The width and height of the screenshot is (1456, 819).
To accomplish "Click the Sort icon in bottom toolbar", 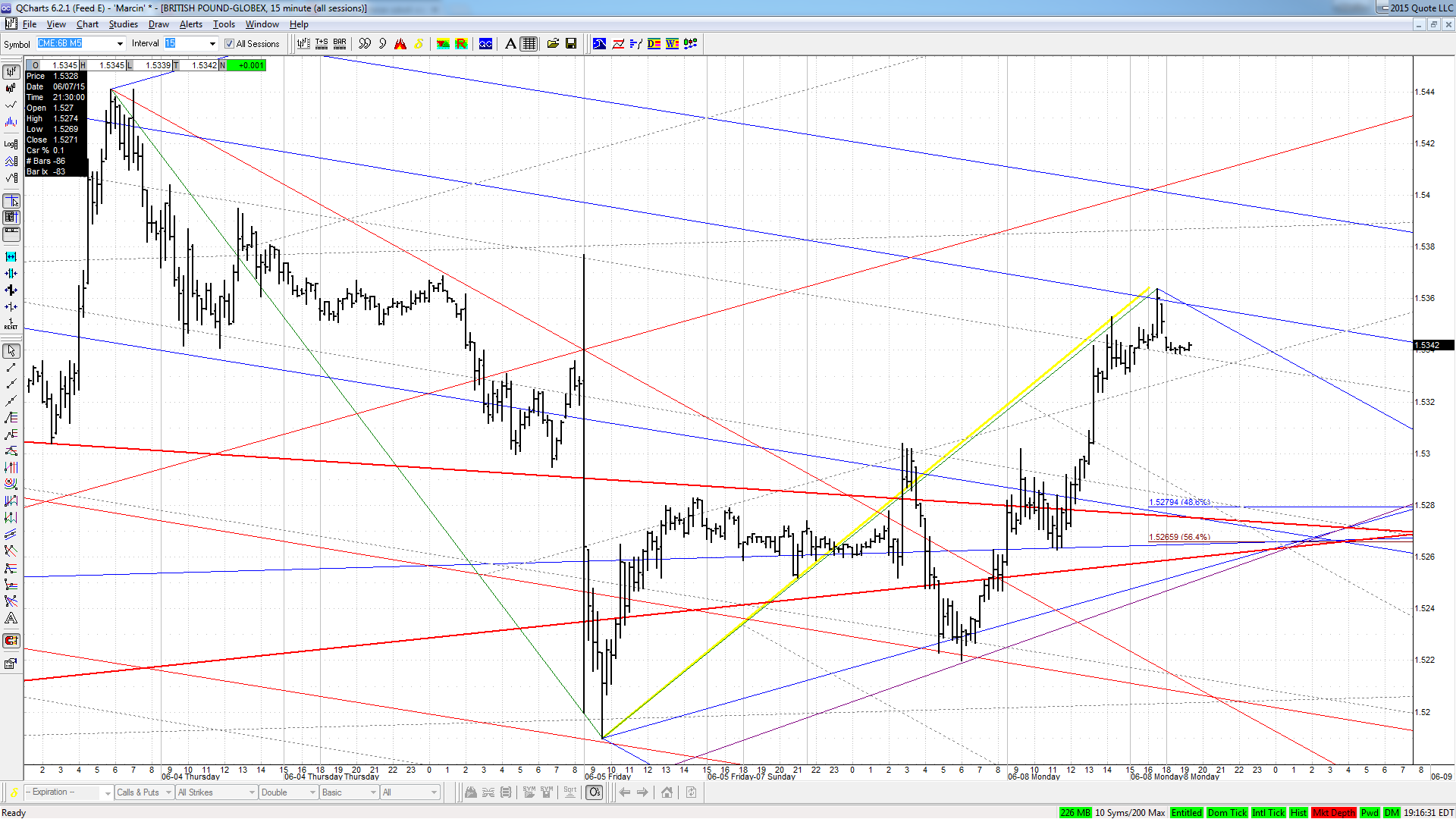I will coord(570,792).
